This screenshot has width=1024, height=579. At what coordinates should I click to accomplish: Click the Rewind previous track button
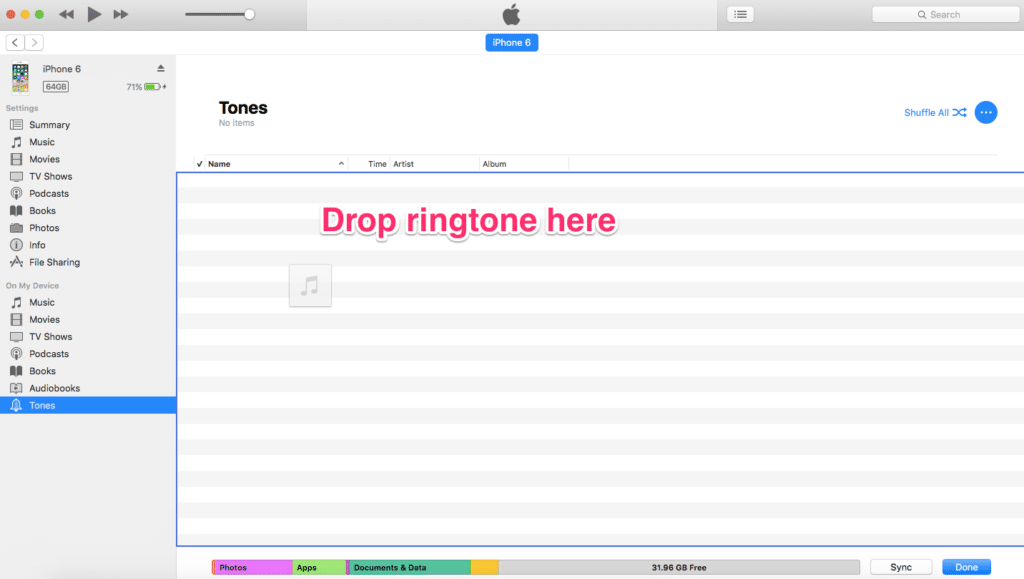point(66,14)
